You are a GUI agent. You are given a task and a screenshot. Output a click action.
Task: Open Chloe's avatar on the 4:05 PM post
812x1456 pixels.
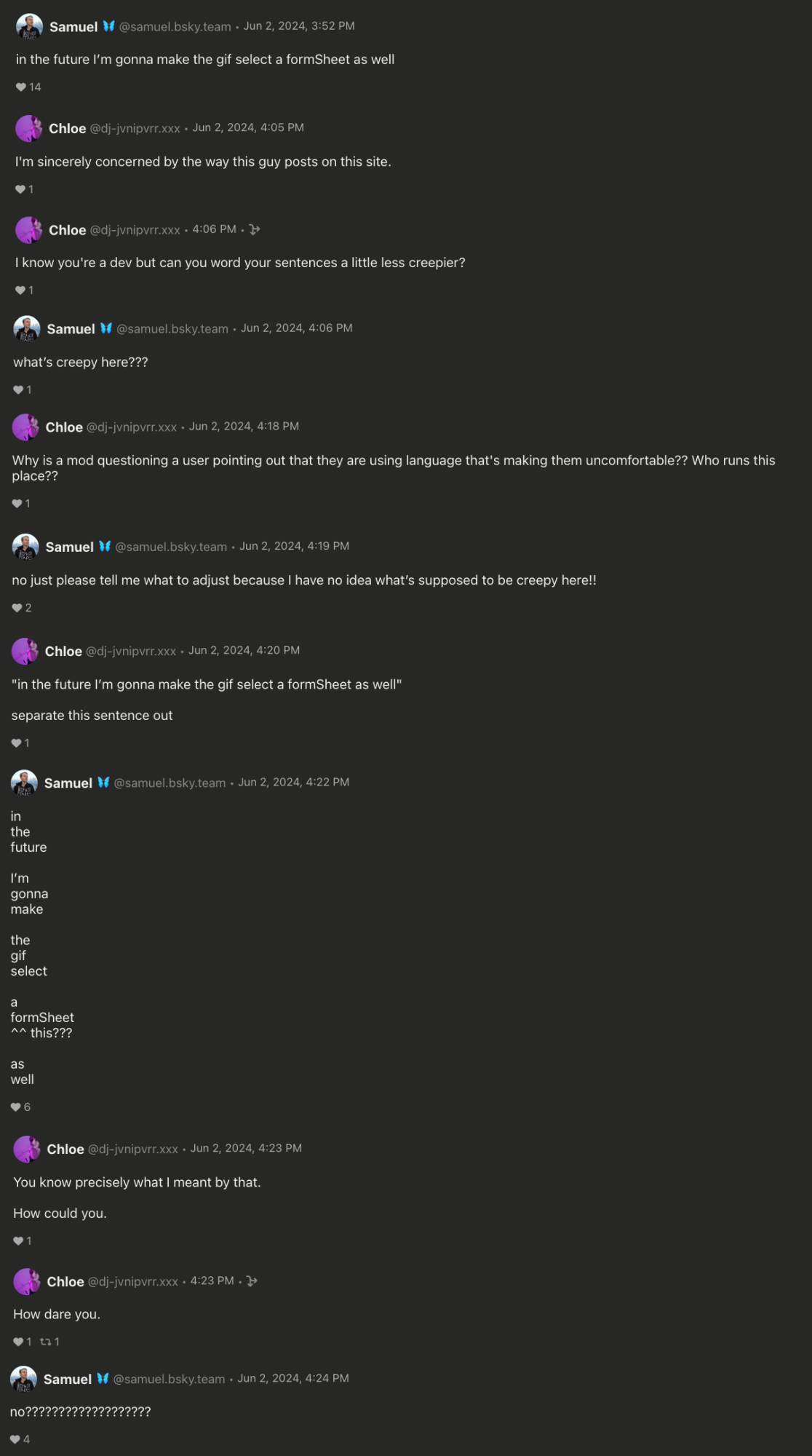click(x=28, y=128)
